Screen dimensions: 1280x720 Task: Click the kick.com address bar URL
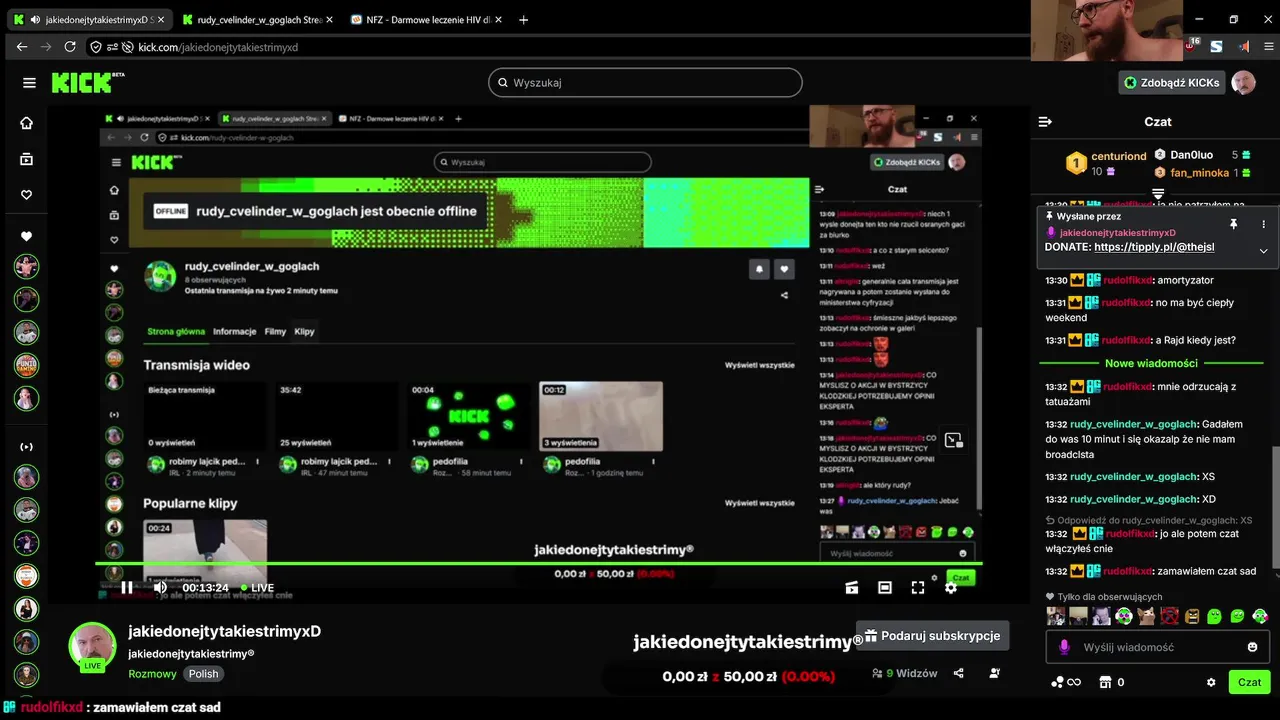[218, 47]
